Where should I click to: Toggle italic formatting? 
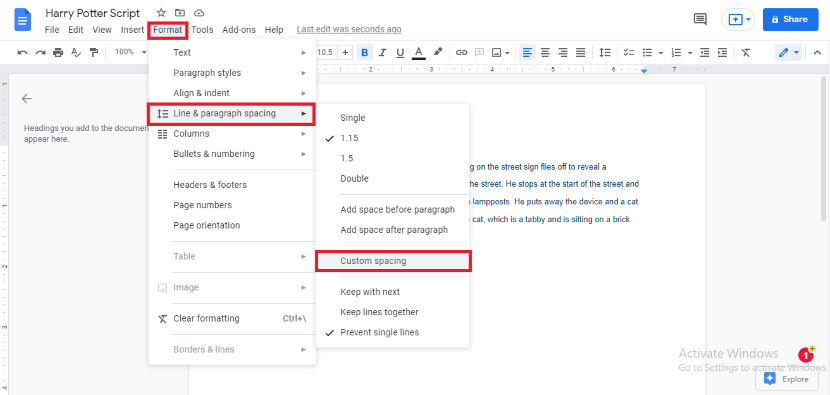(382, 52)
